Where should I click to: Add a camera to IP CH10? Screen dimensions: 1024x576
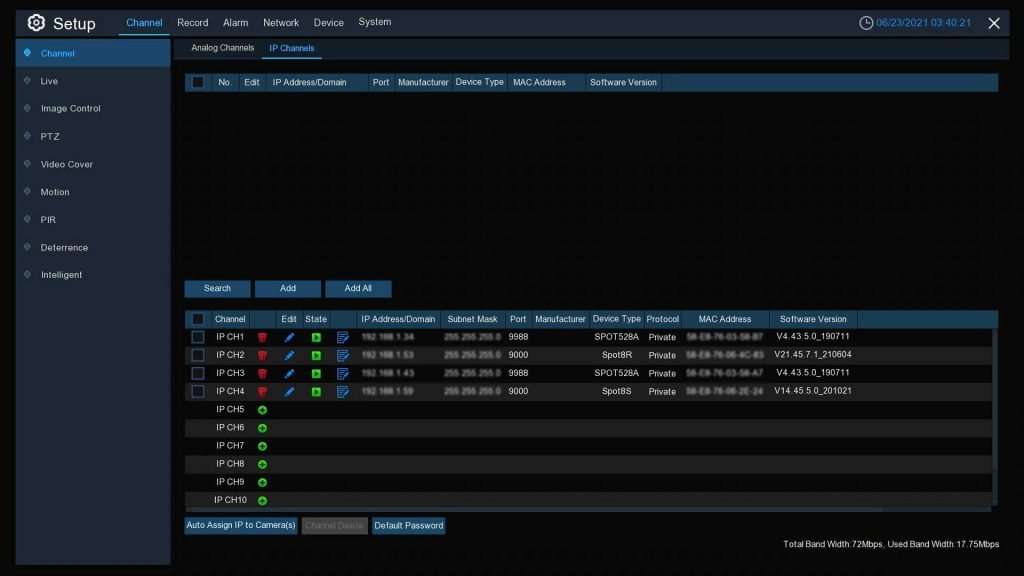(x=262, y=500)
